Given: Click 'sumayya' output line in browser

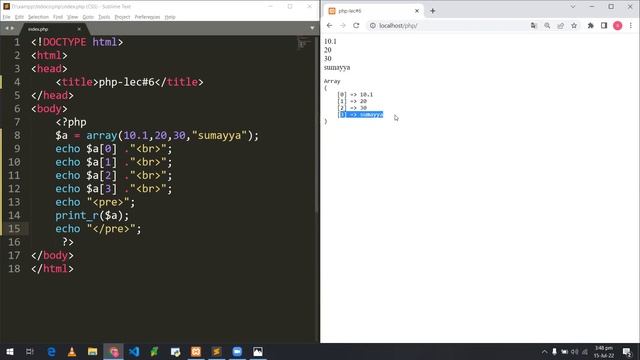Looking at the screenshot, I should pos(337,67).
